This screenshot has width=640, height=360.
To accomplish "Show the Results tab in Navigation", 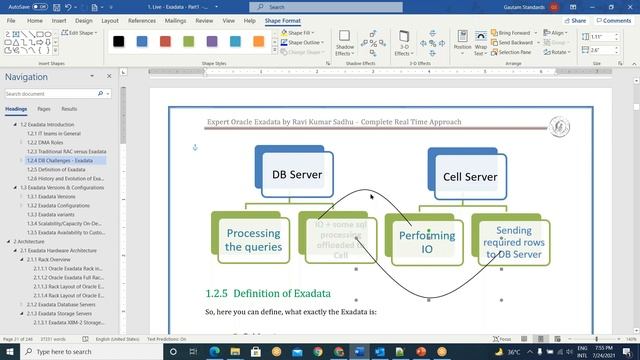I will click(69, 109).
